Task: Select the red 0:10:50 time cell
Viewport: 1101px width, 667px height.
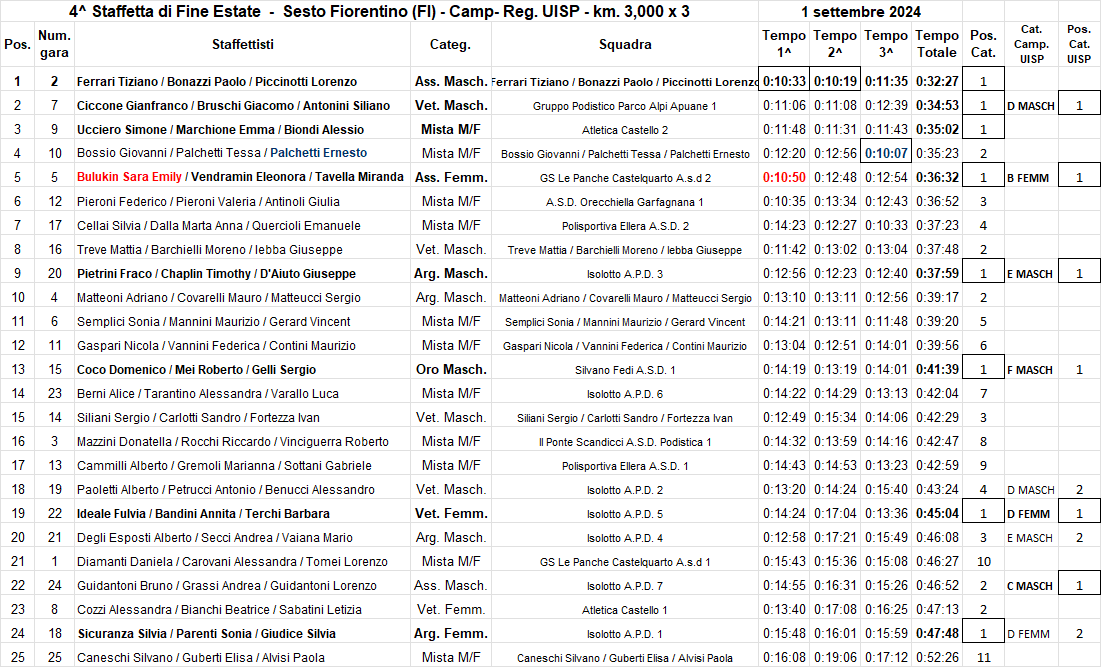Action: [x=783, y=177]
